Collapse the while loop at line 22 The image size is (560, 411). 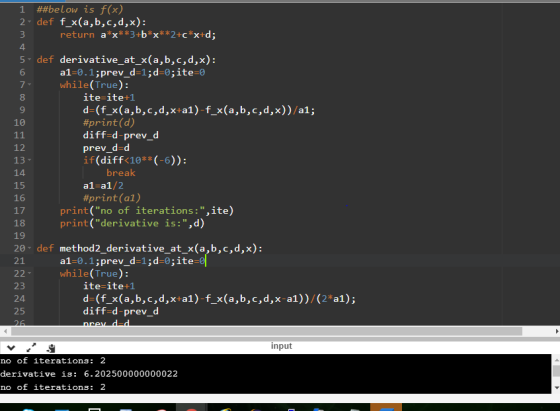point(30,273)
